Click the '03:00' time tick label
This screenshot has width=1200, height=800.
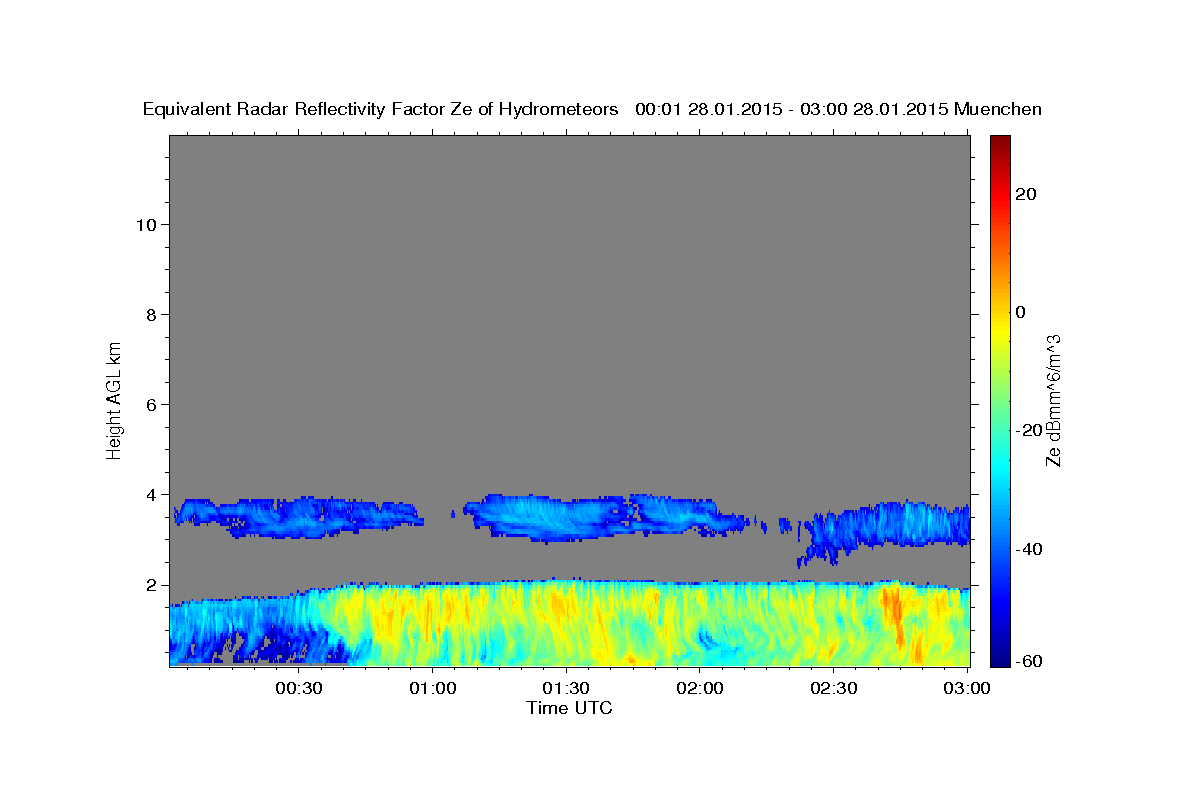tap(967, 689)
